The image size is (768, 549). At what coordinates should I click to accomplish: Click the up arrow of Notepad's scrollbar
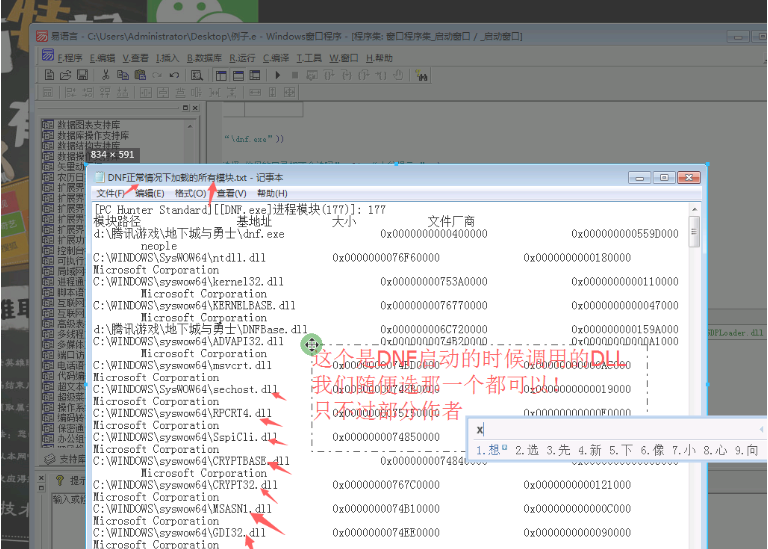(694, 210)
